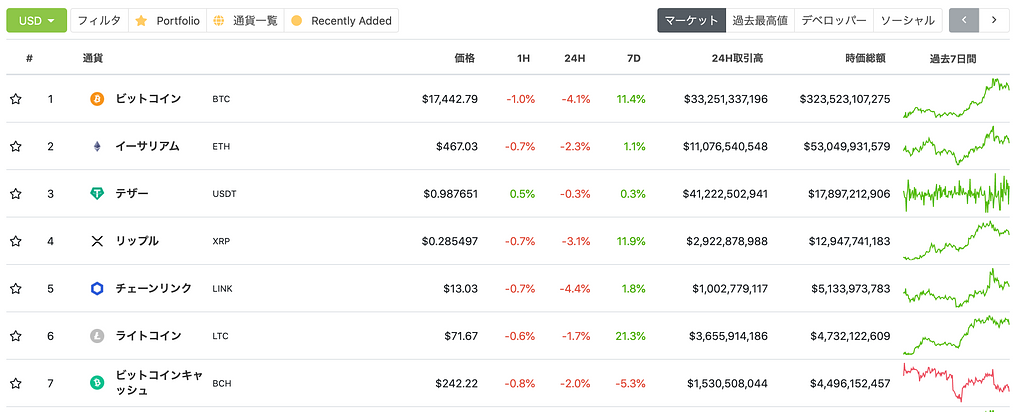Viewport: 1024px width, 412px height.
Task: Click the Ripple XRP logo icon
Action: pos(97,241)
